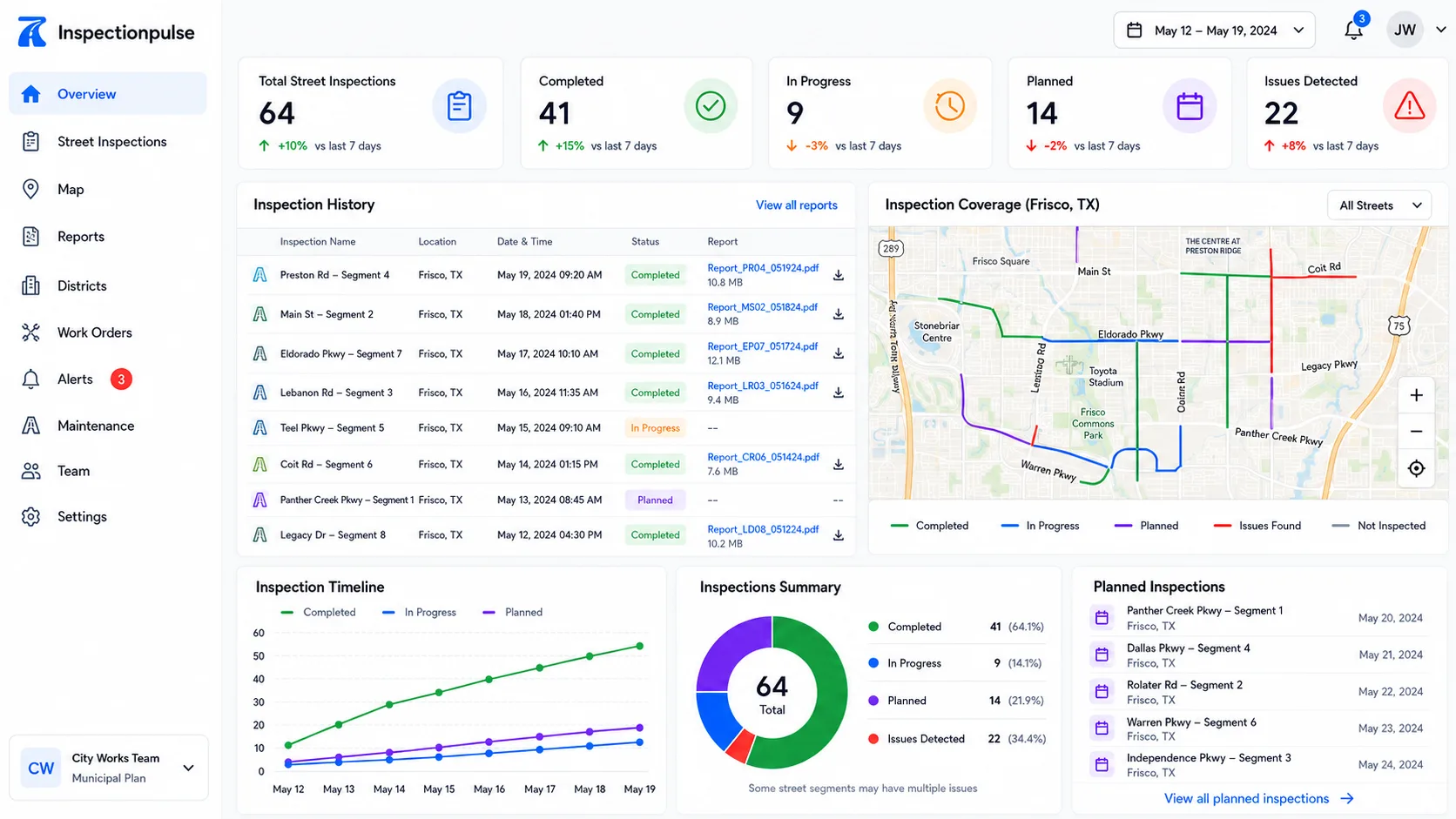Click the green Completed map legend swatch

tap(900, 526)
